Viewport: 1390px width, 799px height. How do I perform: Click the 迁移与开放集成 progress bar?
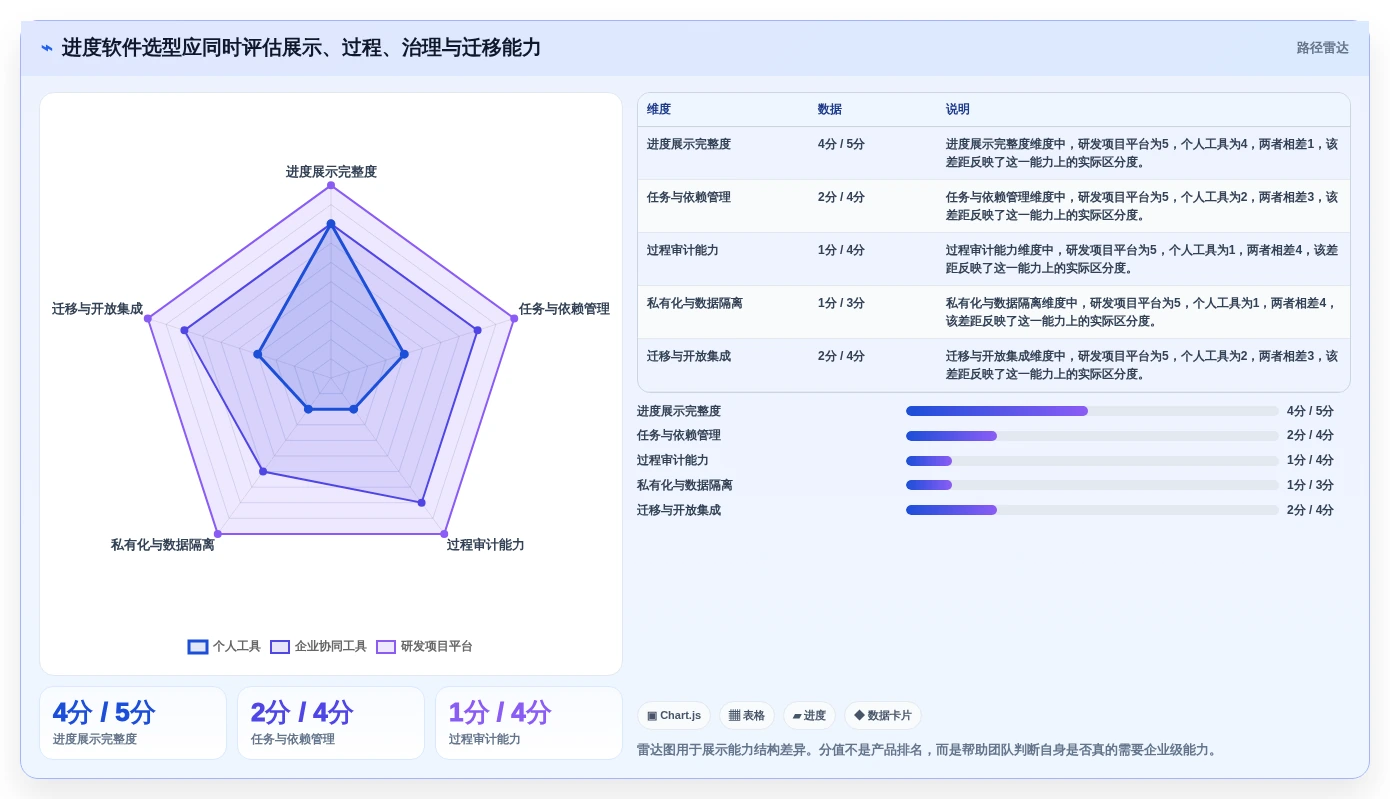[1092, 510]
